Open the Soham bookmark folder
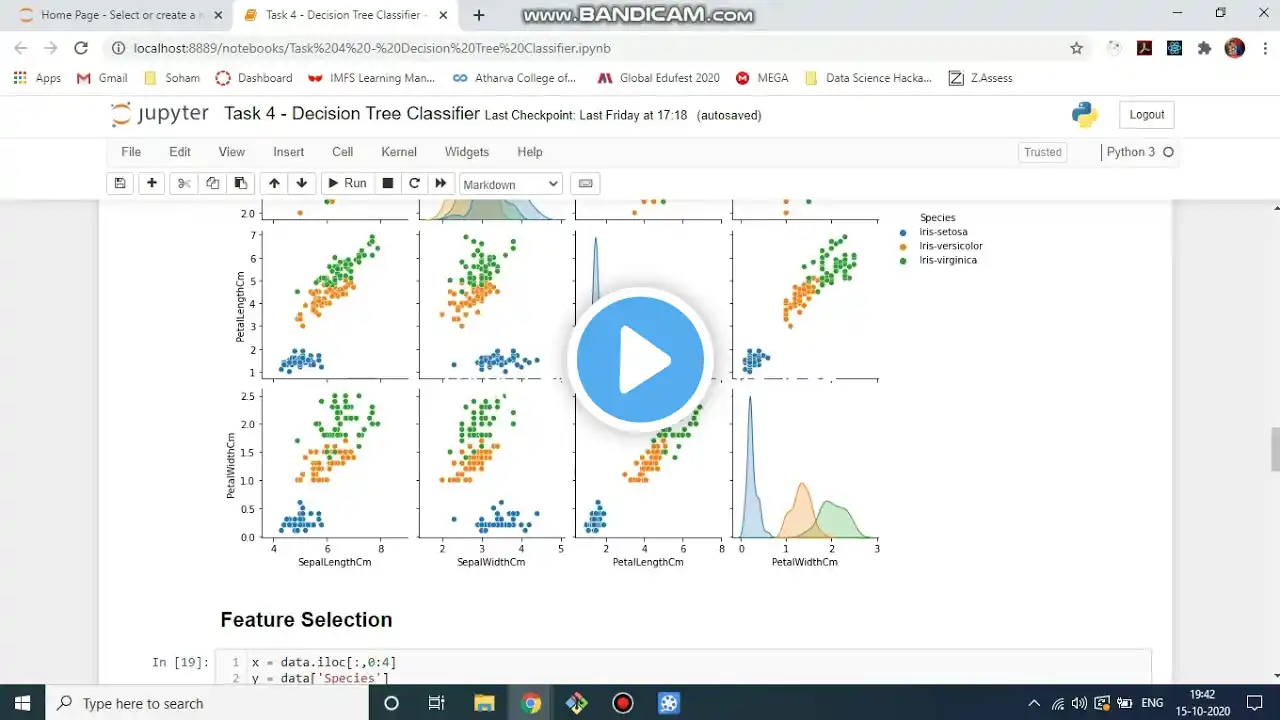This screenshot has width=1280, height=720. coord(172,78)
